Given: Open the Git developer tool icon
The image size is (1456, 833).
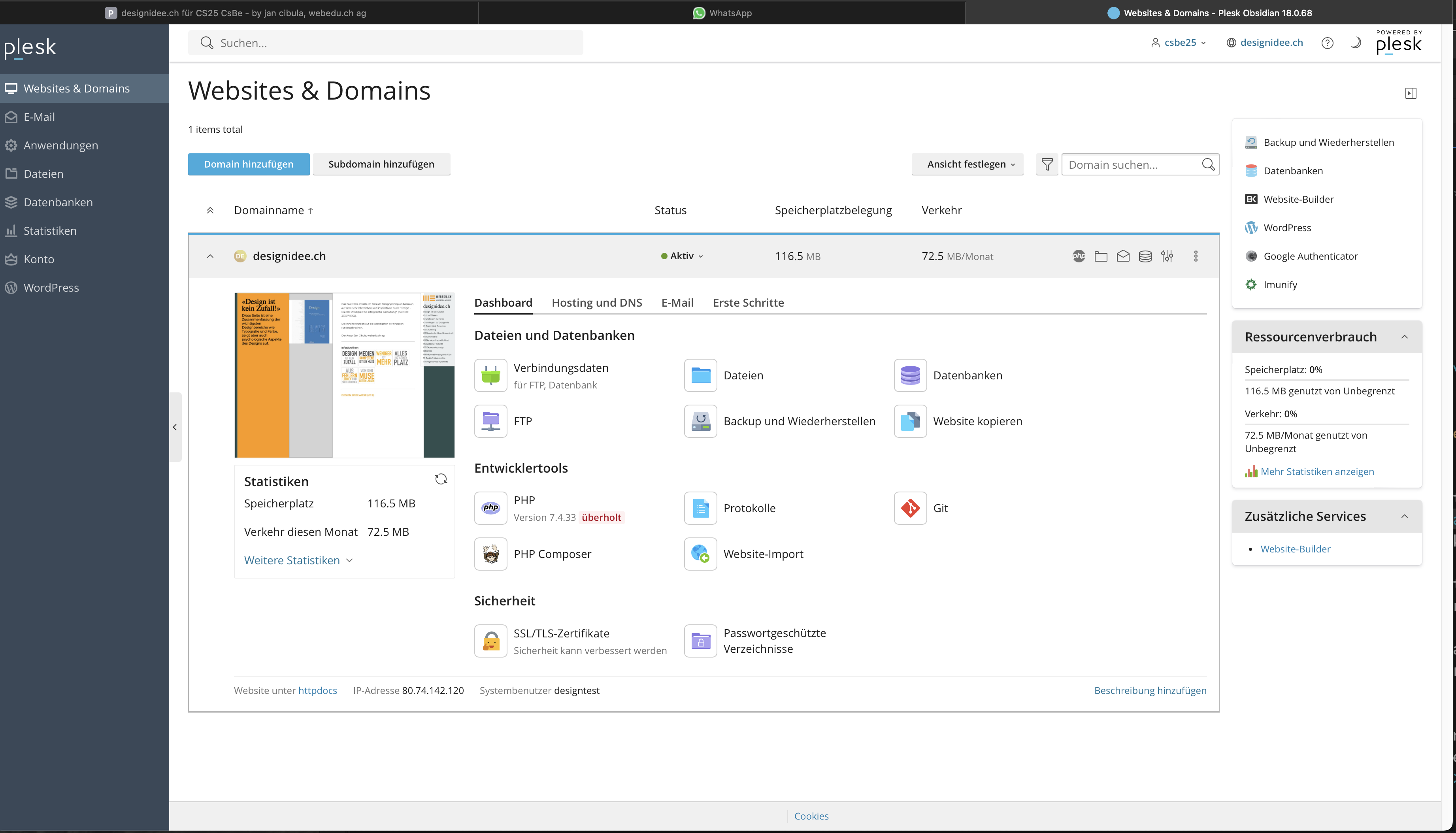Looking at the screenshot, I should 910,508.
